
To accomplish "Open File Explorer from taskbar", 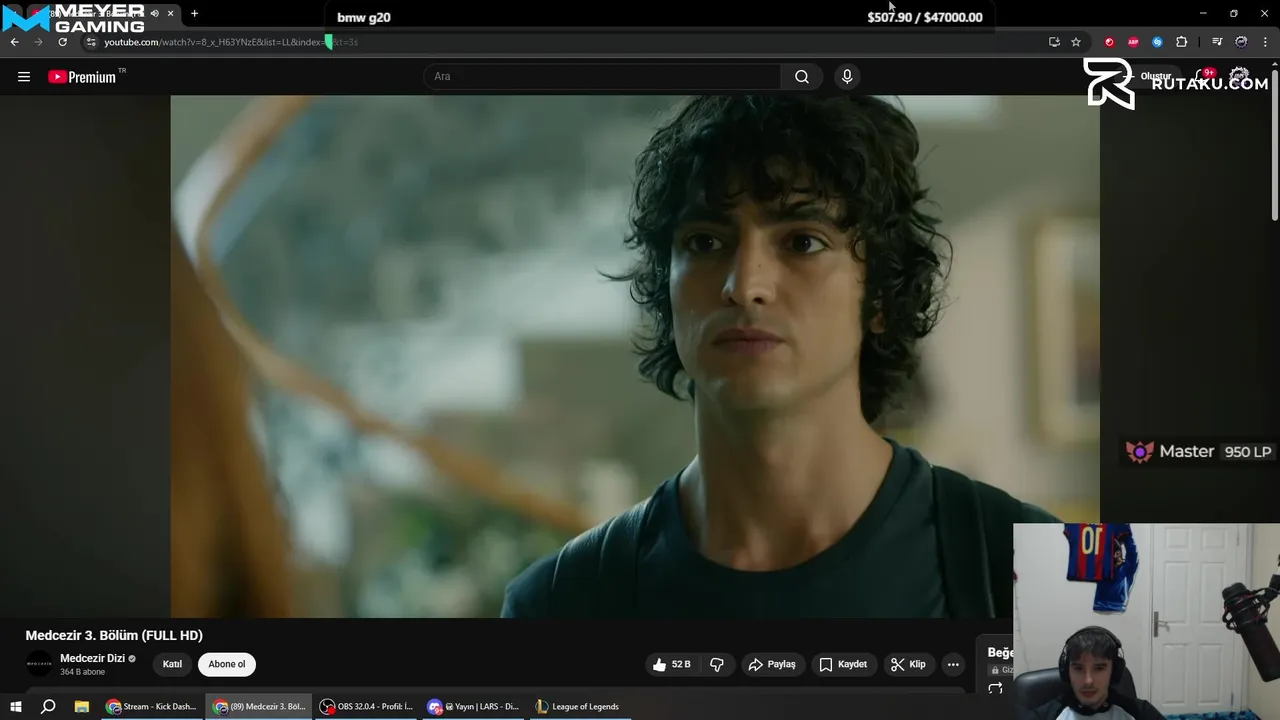I will [x=82, y=706].
